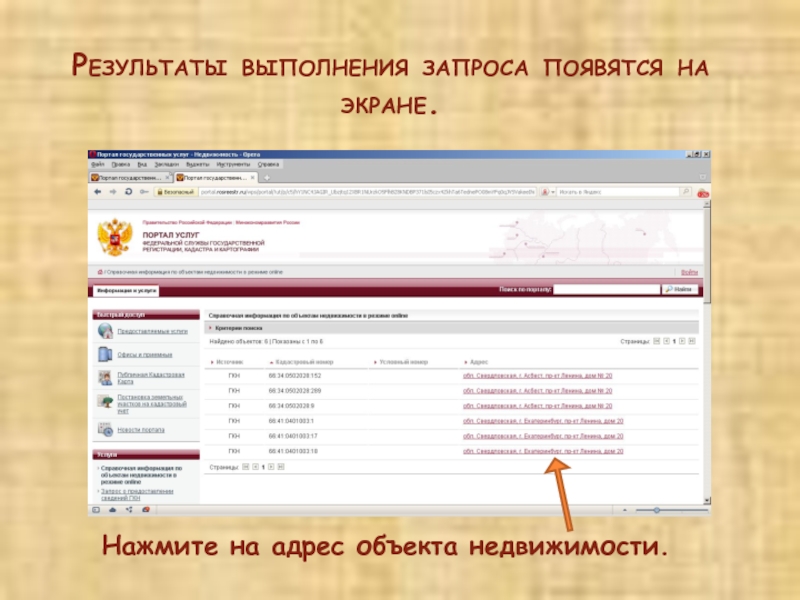Open the Правка menu
Screen dimensions: 800x600
pyautogui.click(x=121, y=164)
